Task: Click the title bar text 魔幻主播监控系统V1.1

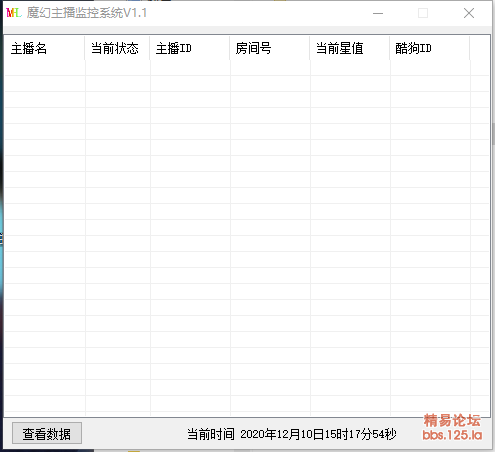Action: point(87,13)
